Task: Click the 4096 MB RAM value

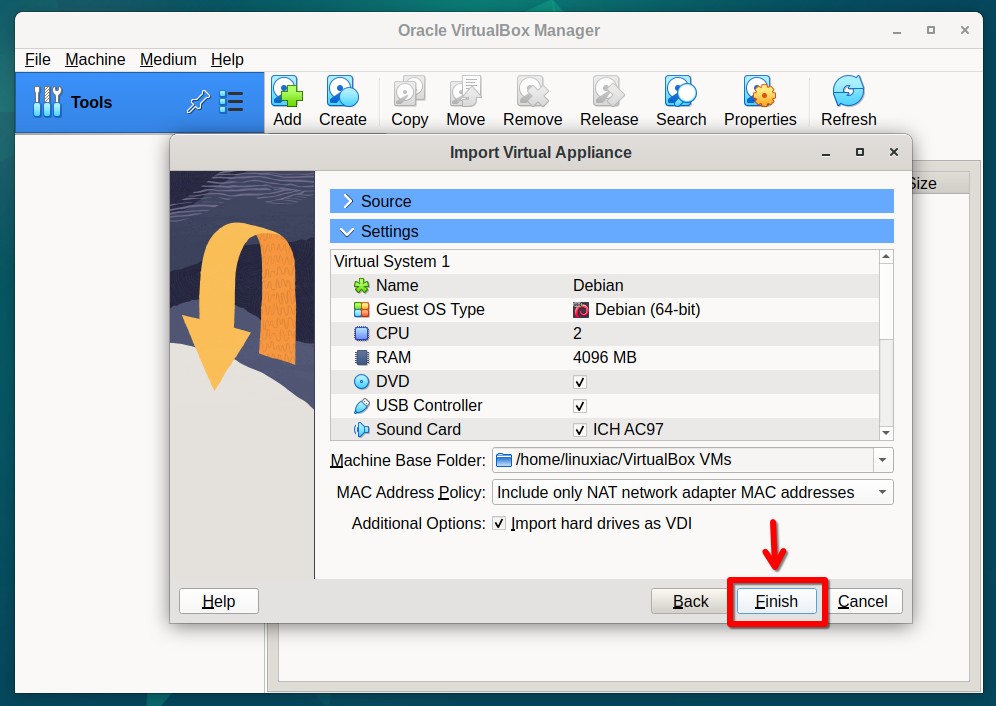Action: pyautogui.click(x=605, y=358)
